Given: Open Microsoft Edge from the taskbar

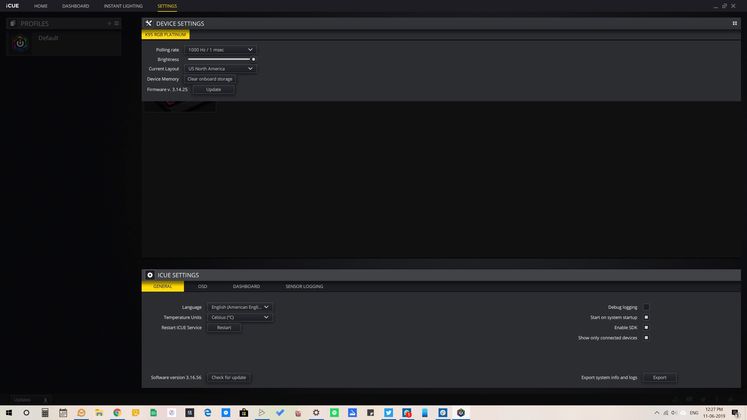Looking at the screenshot, I should [208, 413].
